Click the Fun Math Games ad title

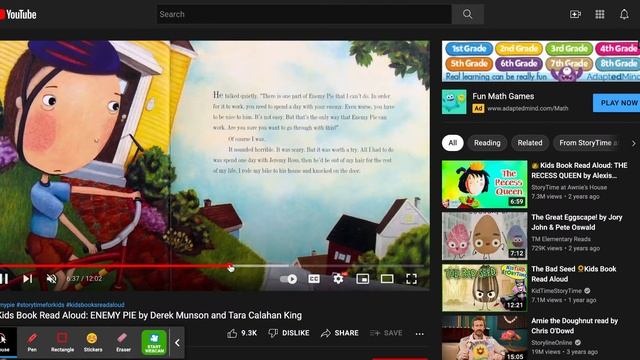click(503, 96)
